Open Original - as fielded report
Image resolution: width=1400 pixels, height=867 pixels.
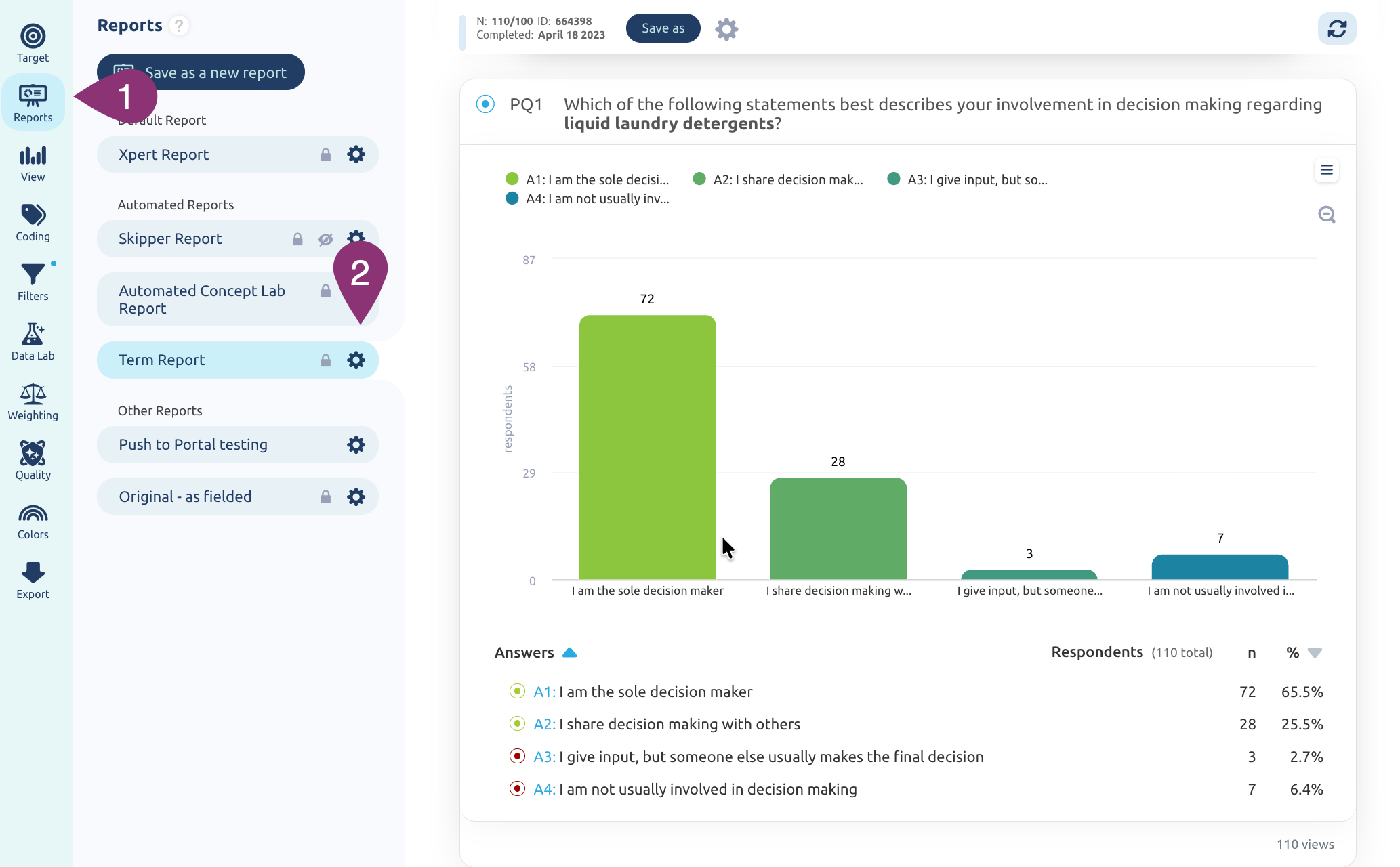(237, 496)
